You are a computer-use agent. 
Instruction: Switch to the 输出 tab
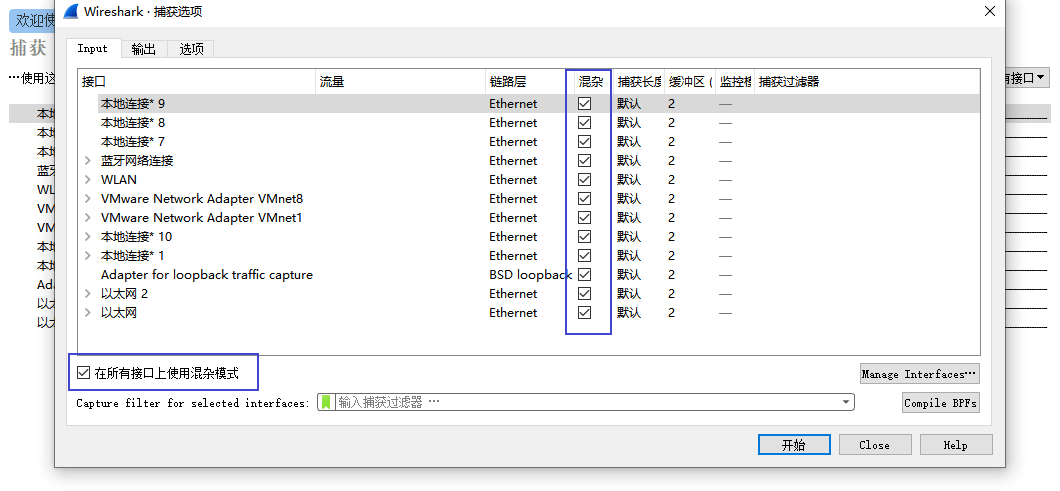(144, 49)
